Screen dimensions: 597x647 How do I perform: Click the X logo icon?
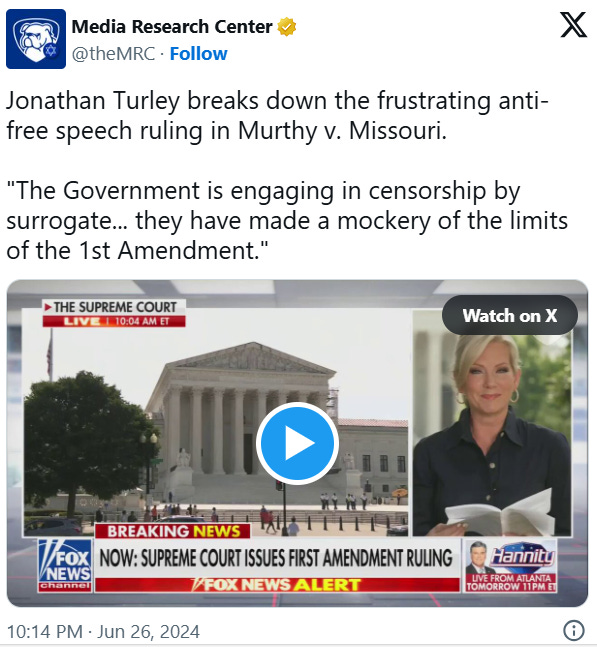573,25
